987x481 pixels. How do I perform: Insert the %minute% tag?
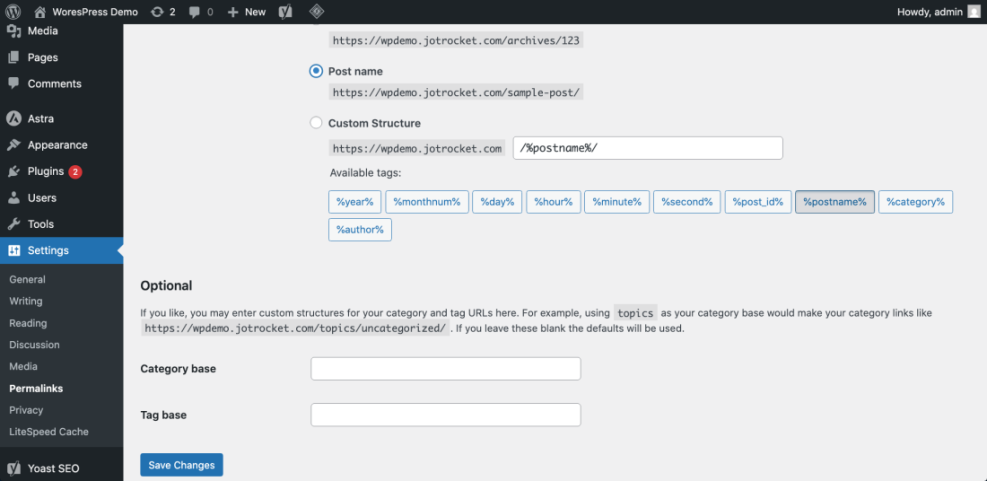click(617, 202)
